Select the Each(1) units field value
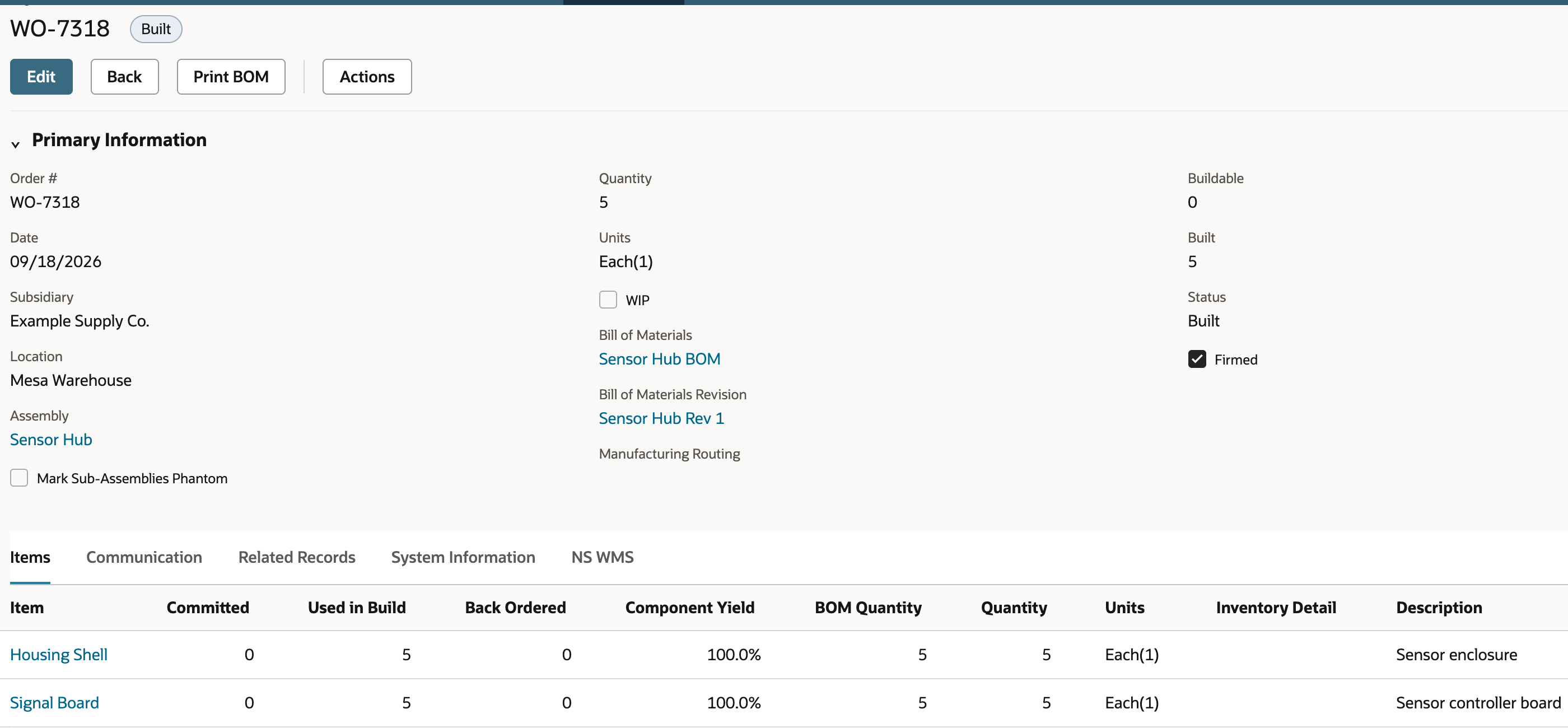Screen dimensions: 1568x728 [626, 262]
